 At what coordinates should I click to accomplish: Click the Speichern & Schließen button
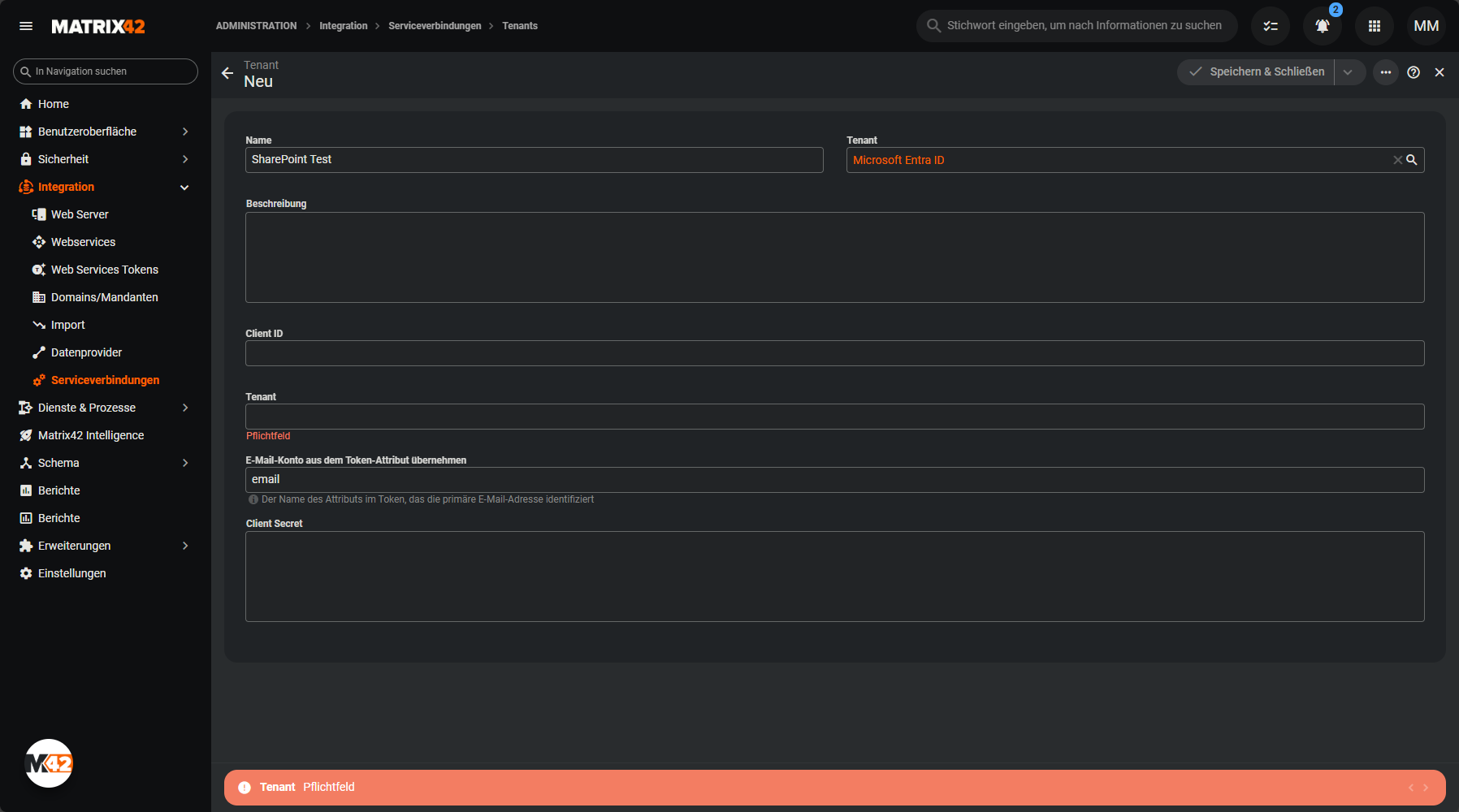tap(1257, 72)
